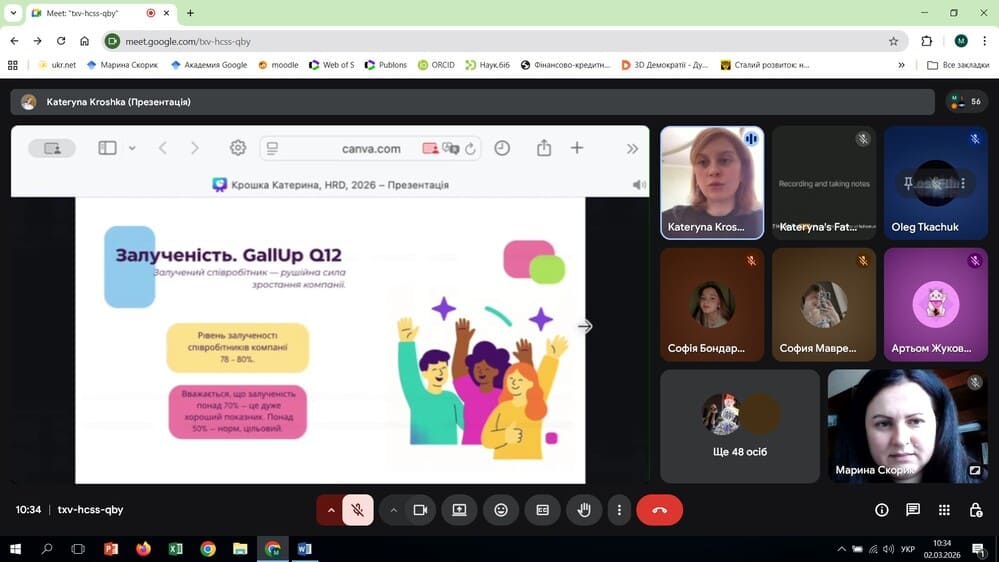This screenshot has height=562, width=999.
Task: Show all 56 participants list
Action: click(965, 102)
